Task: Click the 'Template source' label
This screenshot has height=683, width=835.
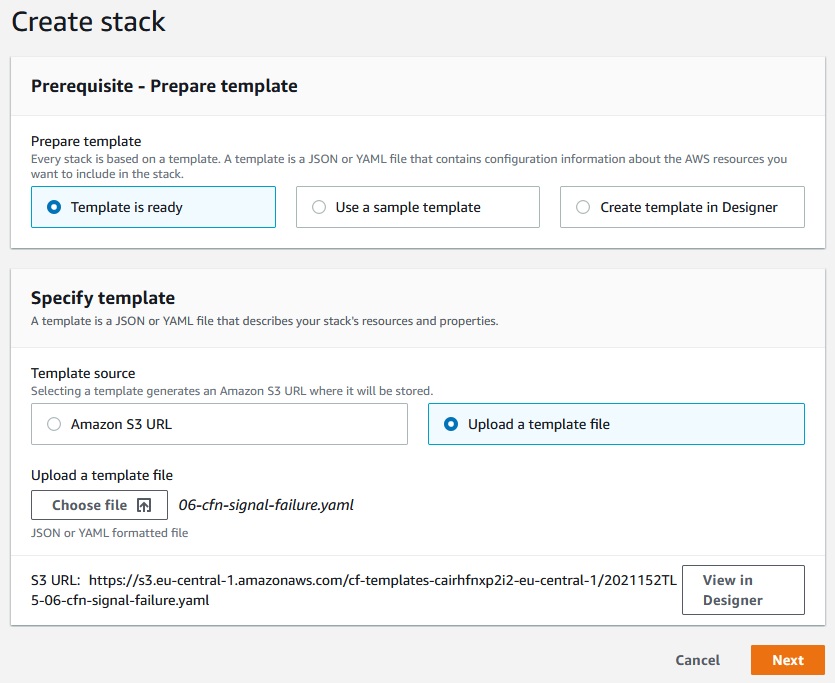Action: click(83, 373)
